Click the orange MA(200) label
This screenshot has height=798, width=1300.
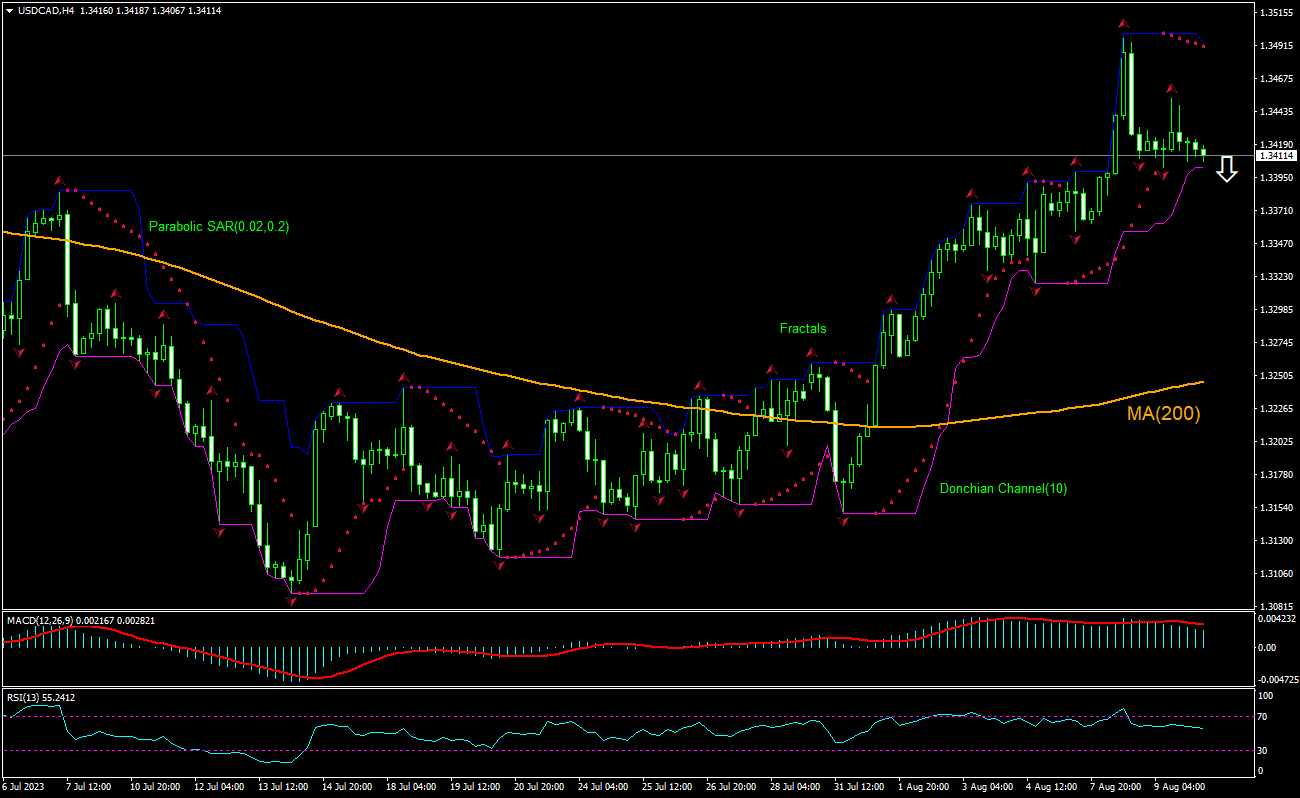coord(1163,413)
